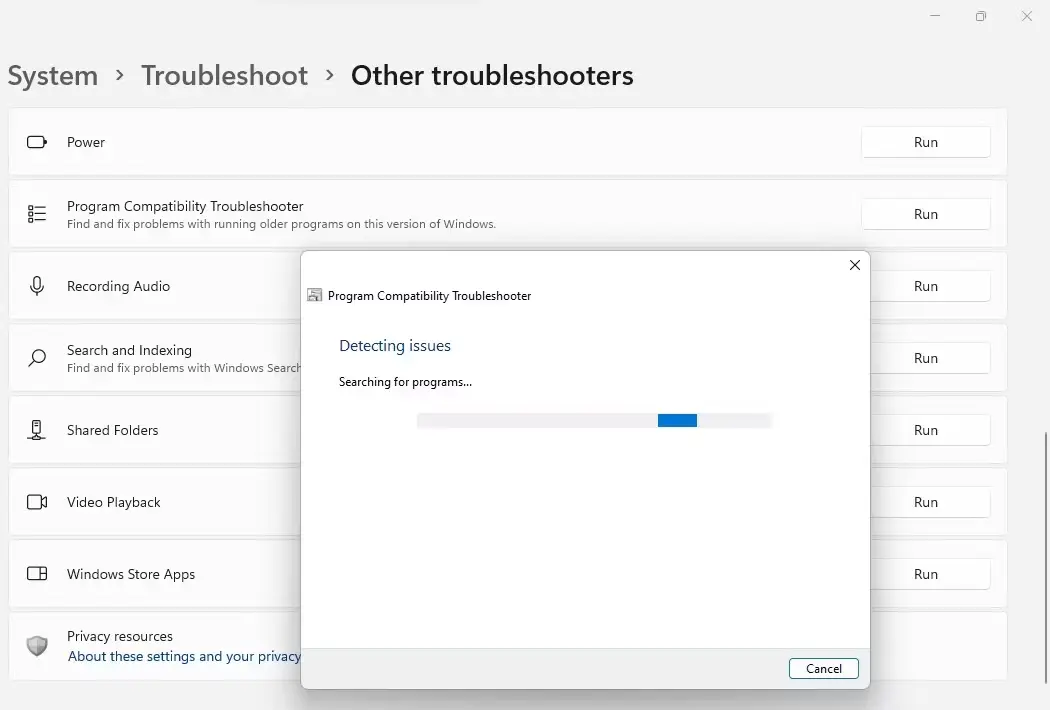Click the detecting issues progress bar
1050x710 pixels.
point(594,420)
